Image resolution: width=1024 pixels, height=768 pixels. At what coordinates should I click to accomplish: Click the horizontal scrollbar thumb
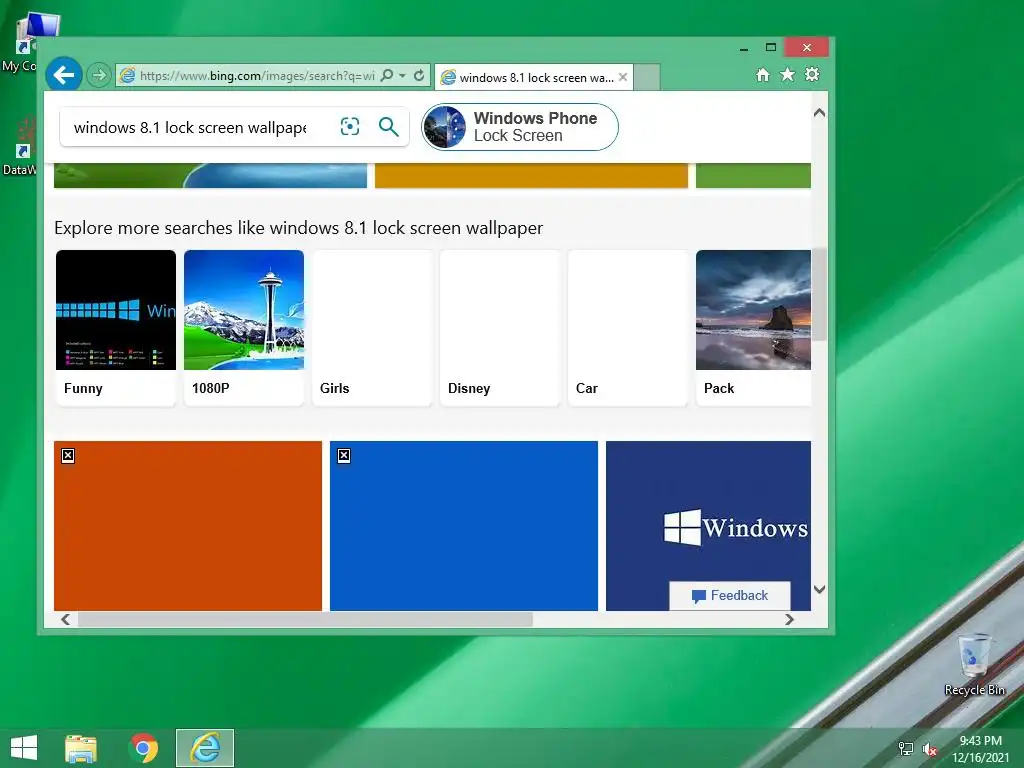click(x=305, y=619)
